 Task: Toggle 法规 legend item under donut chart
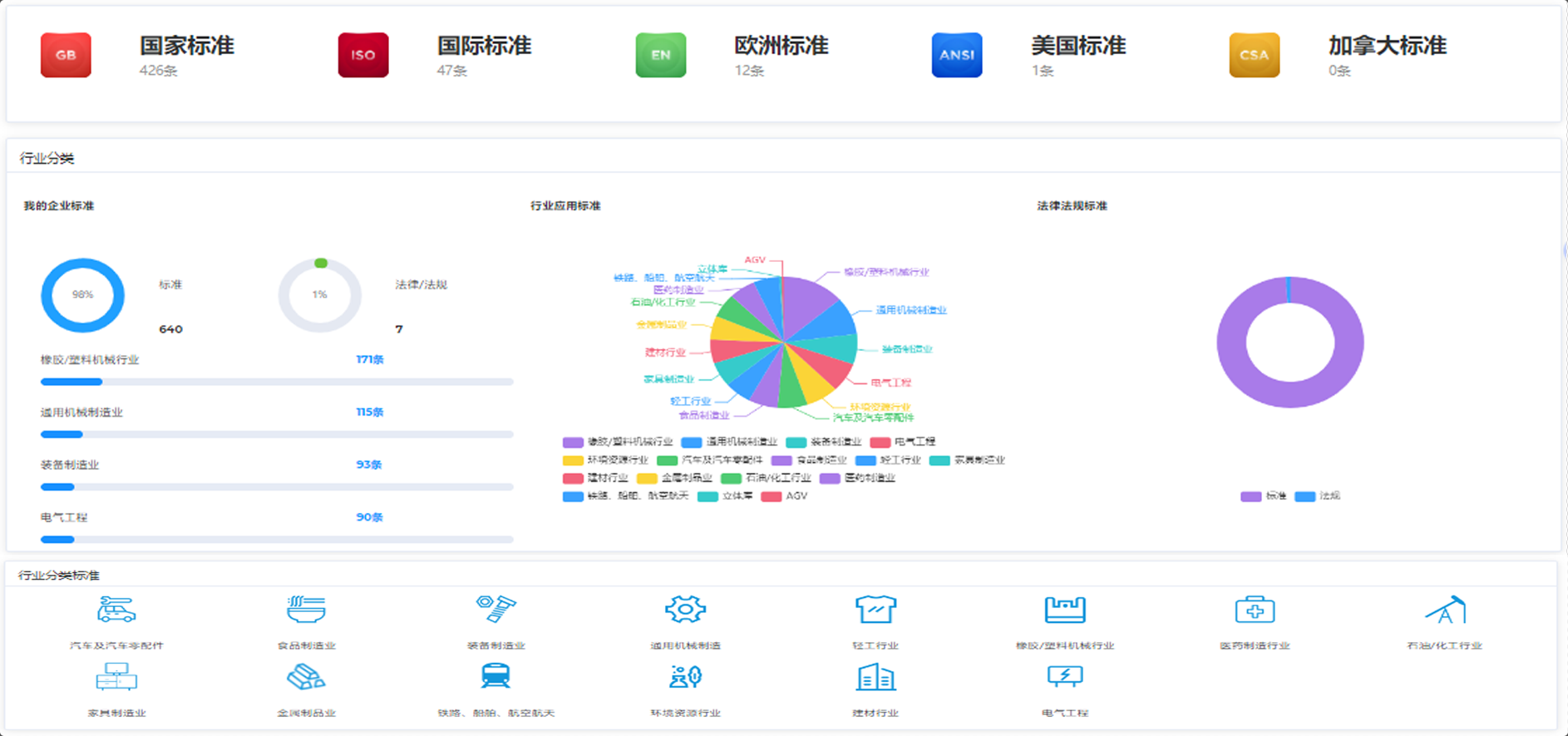tap(1318, 496)
